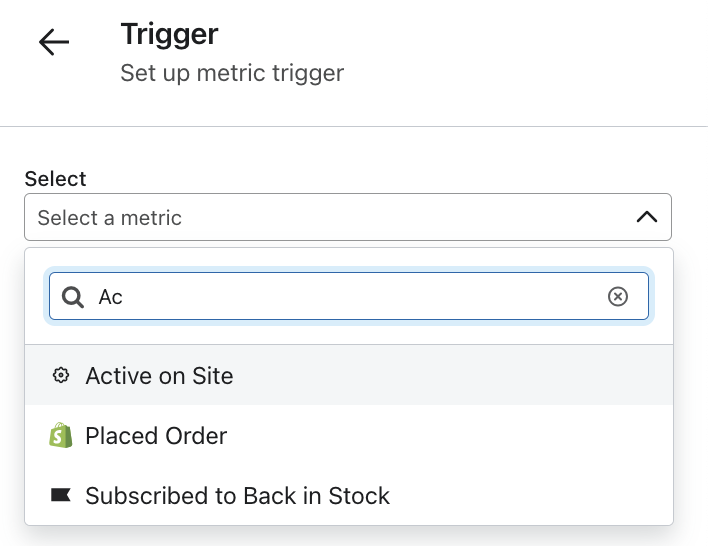
Task: Click the "Set up metric trigger" subtitle
Action: tap(232, 73)
